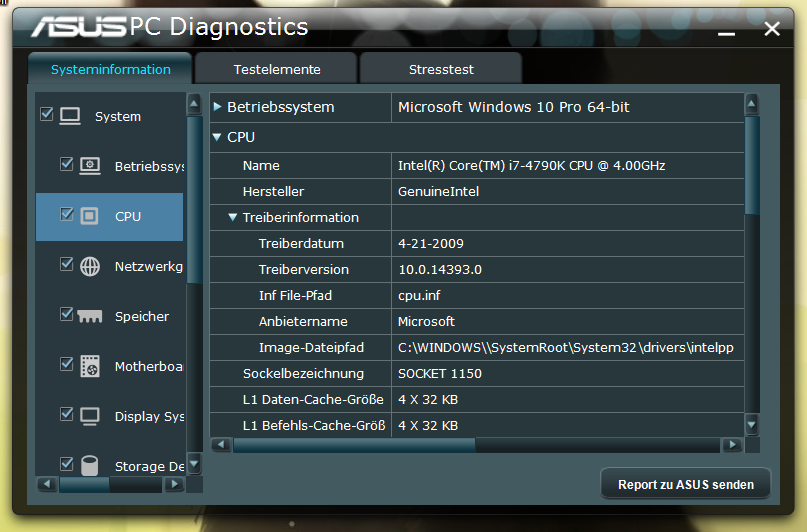807x532 pixels.
Task: Click the CPU chip icon in sidebar
Action: pos(90,216)
